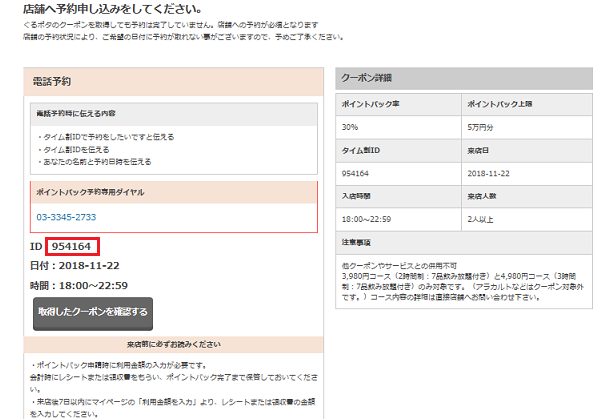The height and width of the screenshot is (419, 609).
Task: Click the ポイントバック率 column header
Action: [398, 104]
